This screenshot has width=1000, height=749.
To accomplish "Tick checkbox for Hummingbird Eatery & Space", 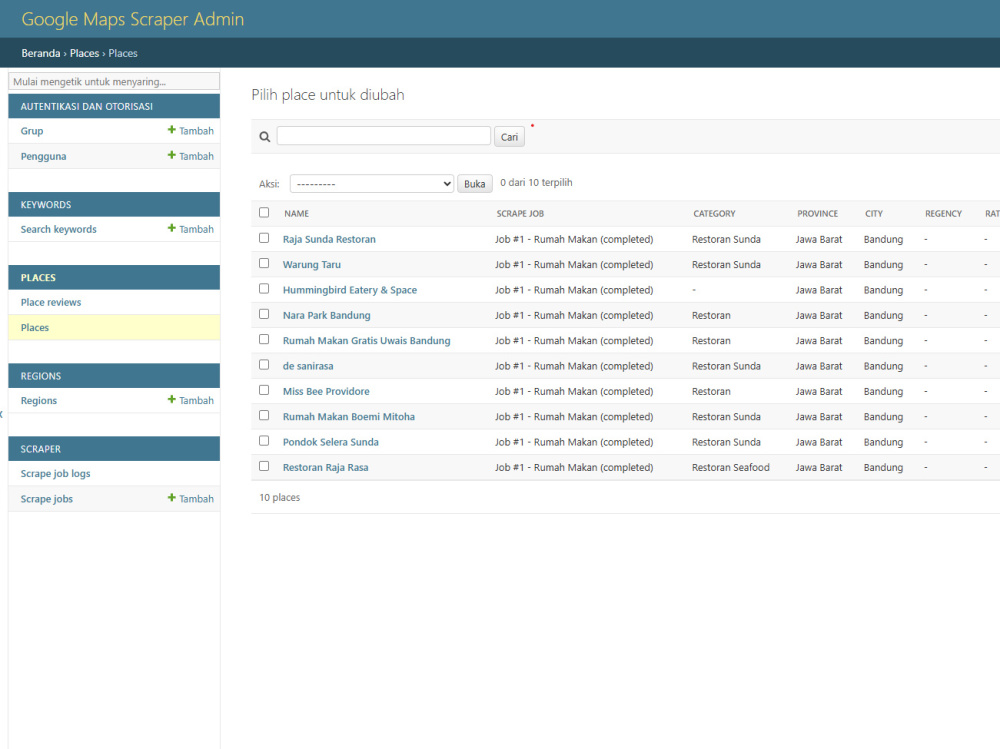I will coord(264,289).
